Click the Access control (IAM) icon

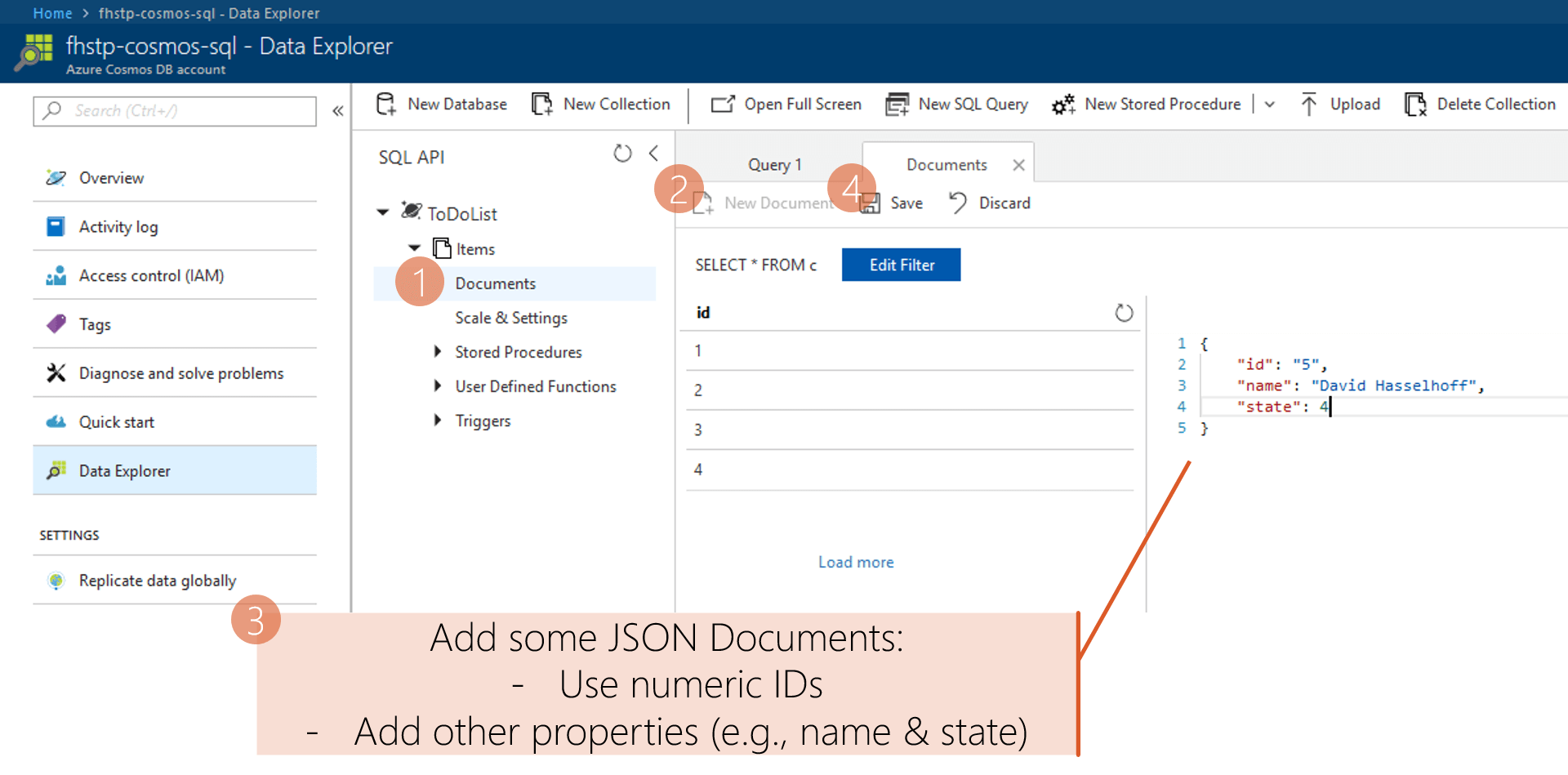[56, 275]
